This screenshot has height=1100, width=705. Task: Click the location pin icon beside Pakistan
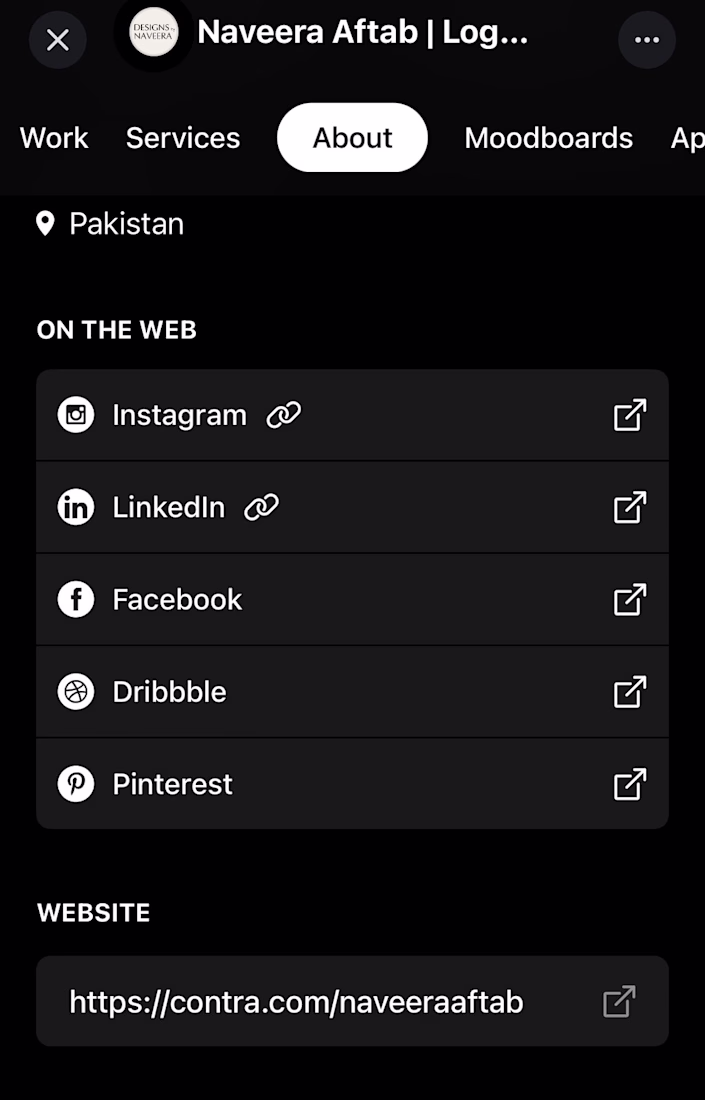tap(44, 224)
